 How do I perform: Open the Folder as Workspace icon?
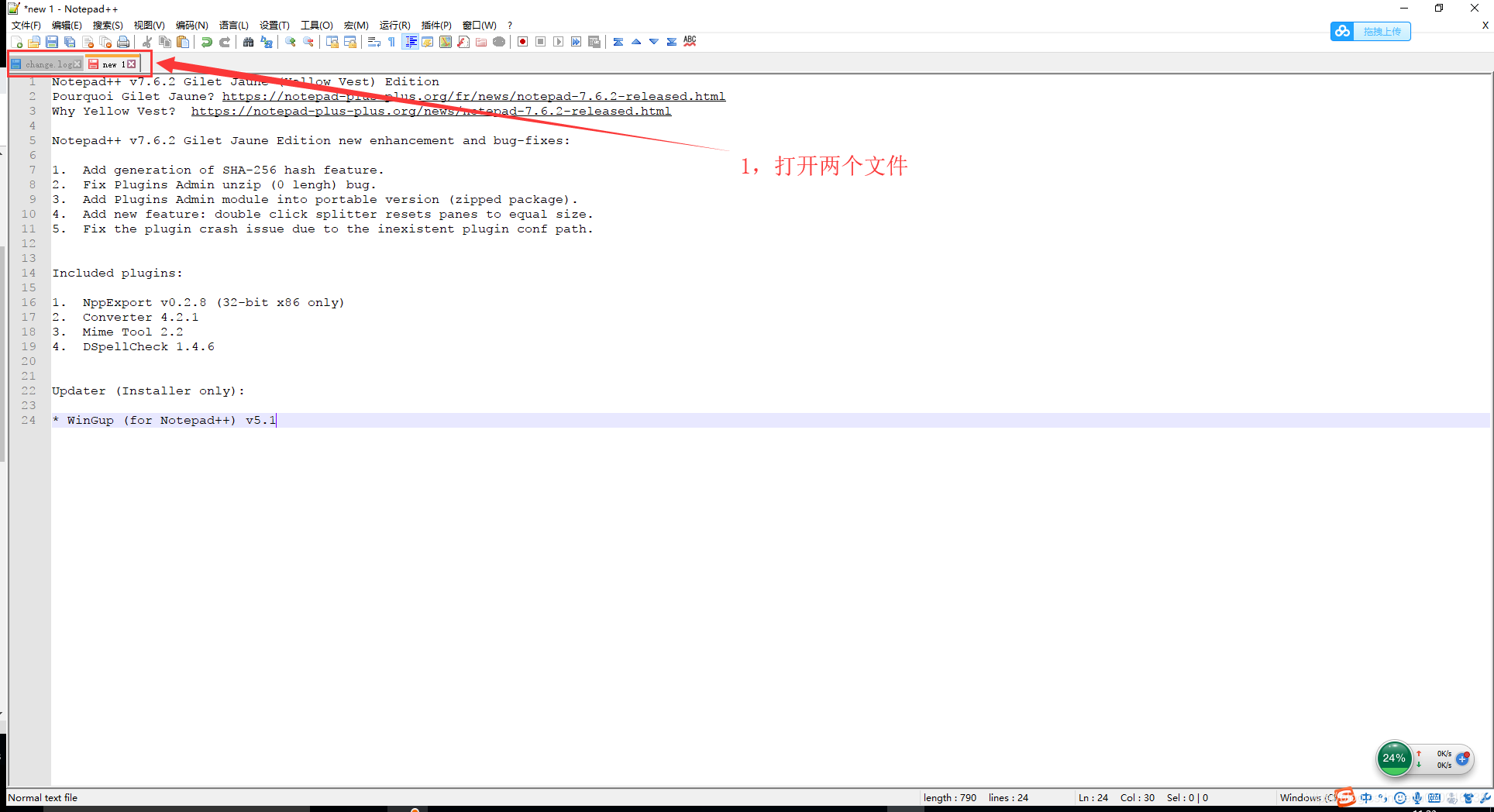pos(481,42)
